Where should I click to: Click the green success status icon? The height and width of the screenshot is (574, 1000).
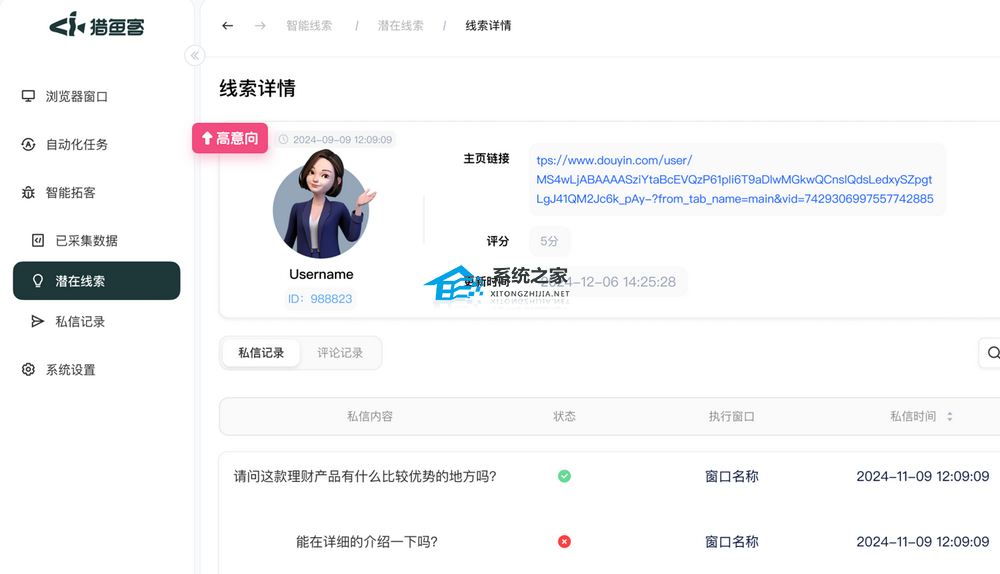(x=564, y=476)
